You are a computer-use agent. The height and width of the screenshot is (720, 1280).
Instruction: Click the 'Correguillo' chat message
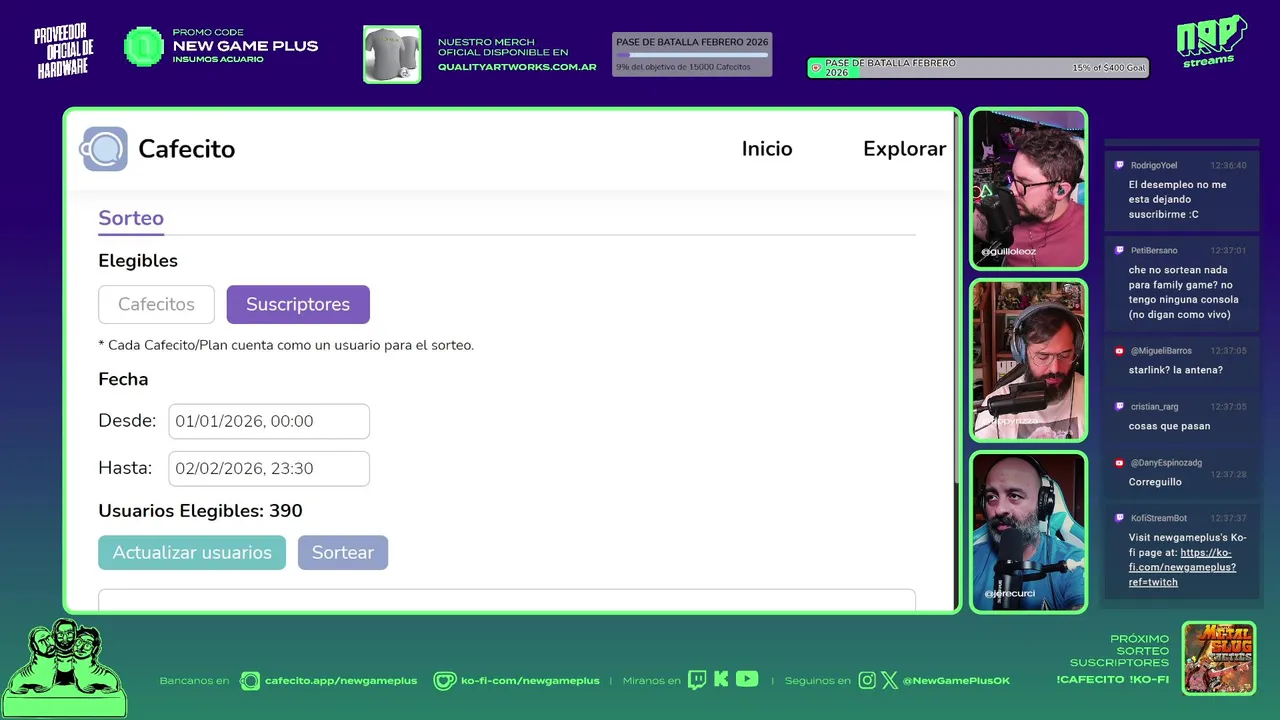click(1155, 482)
